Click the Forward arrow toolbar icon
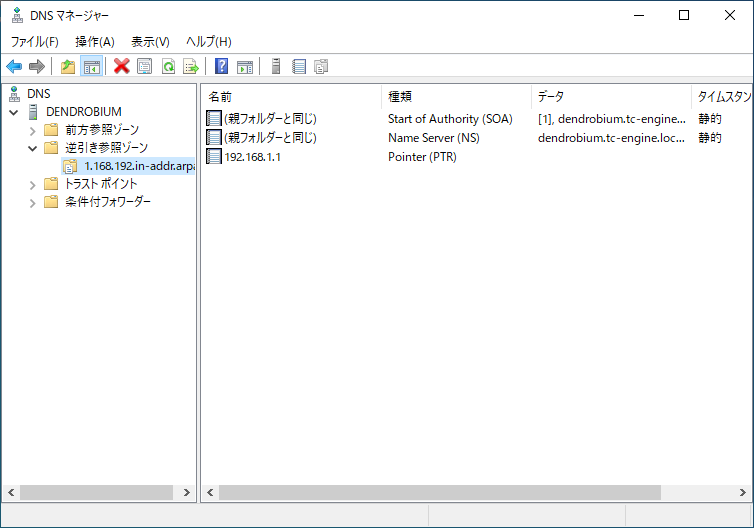Image resolution: width=754 pixels, height=528 pixels. click(x=37, y=66)
